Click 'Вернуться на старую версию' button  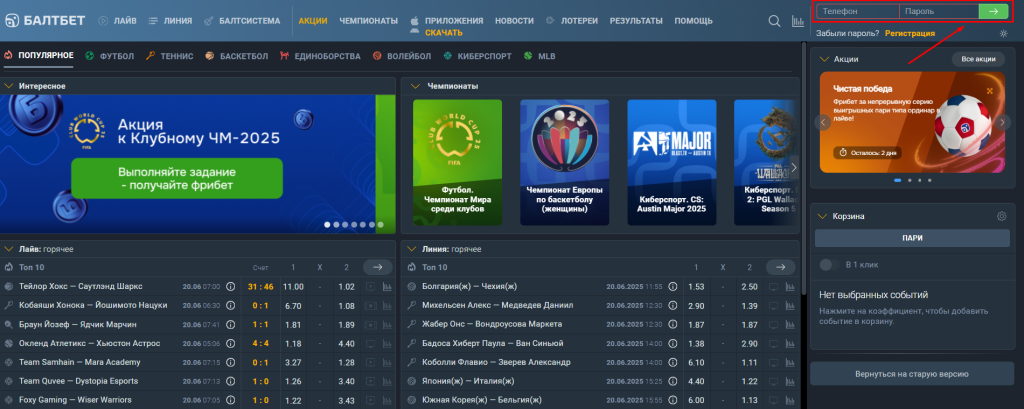click(x=912, y=374)
